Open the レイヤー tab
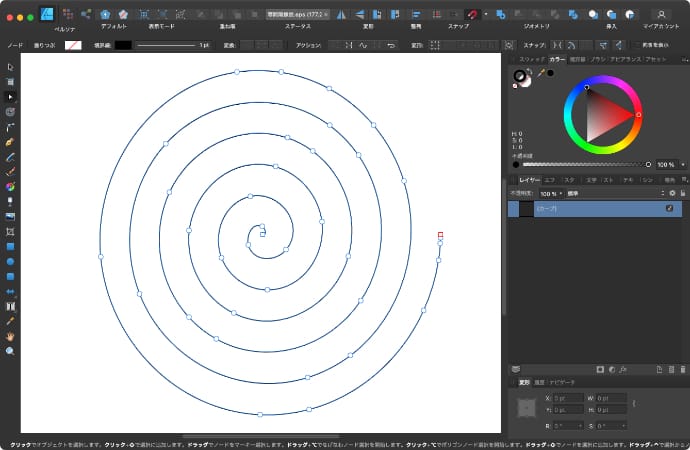Screen dimensions: 690x450 point(528,180)
